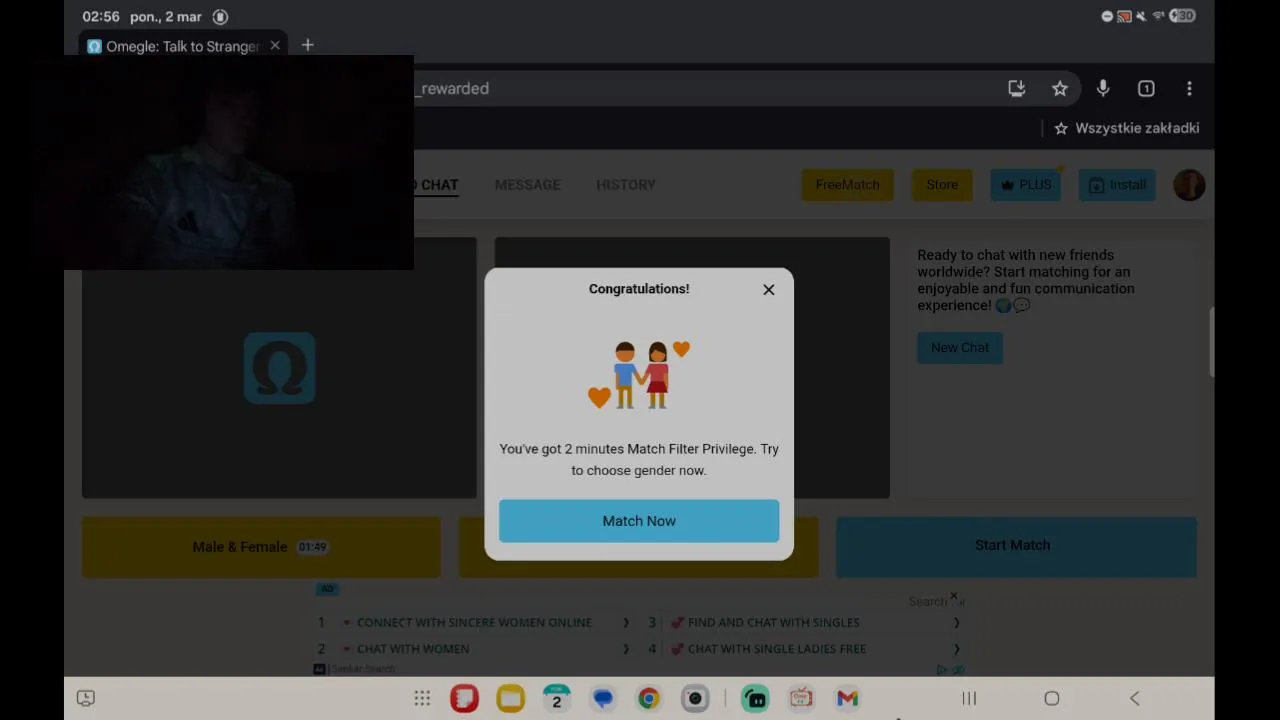This screenshot has height=720, width=1280.
Task: Tap the screen recording status icon
Action: pyautogui.click(x=220, y=17)
